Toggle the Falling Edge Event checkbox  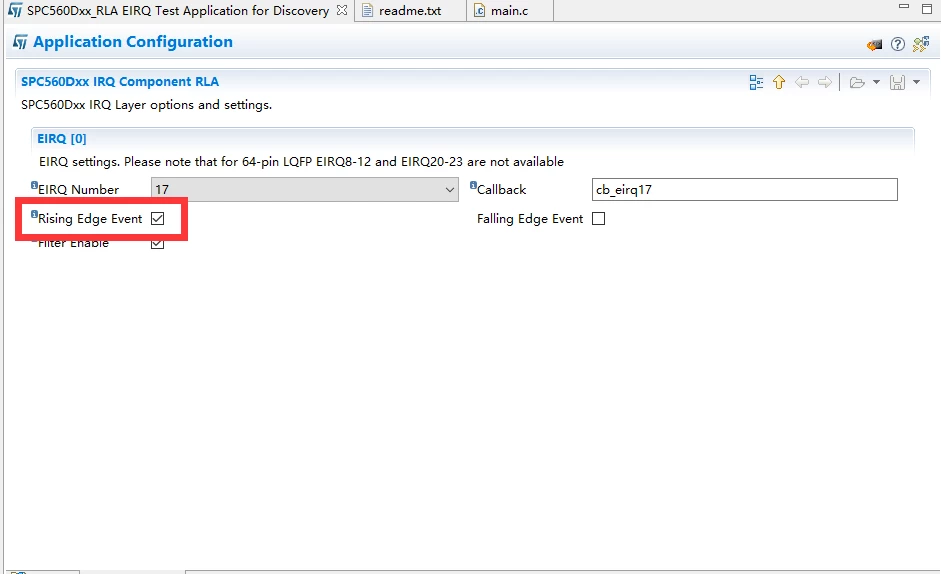pyautogui.click(x=598, y=219)
